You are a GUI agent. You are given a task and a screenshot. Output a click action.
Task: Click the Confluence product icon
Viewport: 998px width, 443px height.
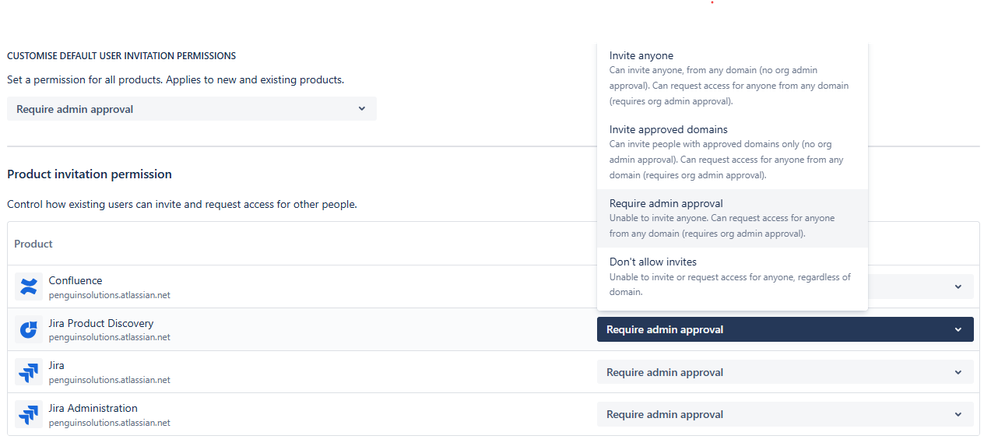[28, 287]
